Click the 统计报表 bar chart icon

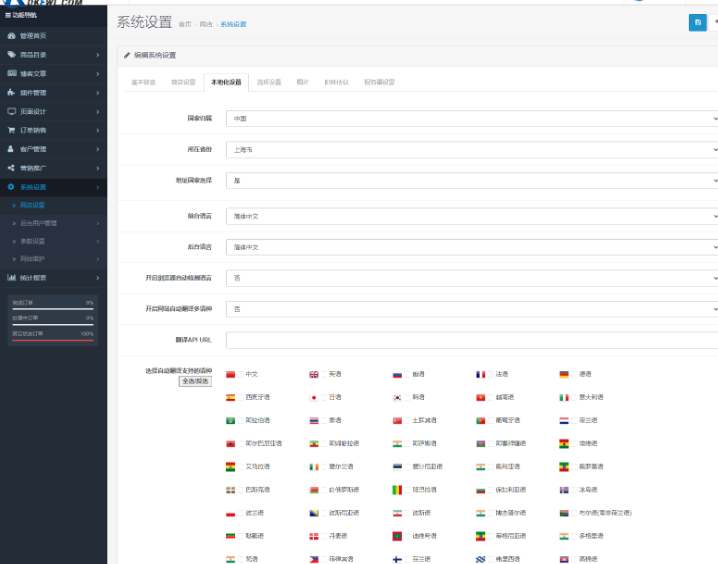click(x=11, y=277)
